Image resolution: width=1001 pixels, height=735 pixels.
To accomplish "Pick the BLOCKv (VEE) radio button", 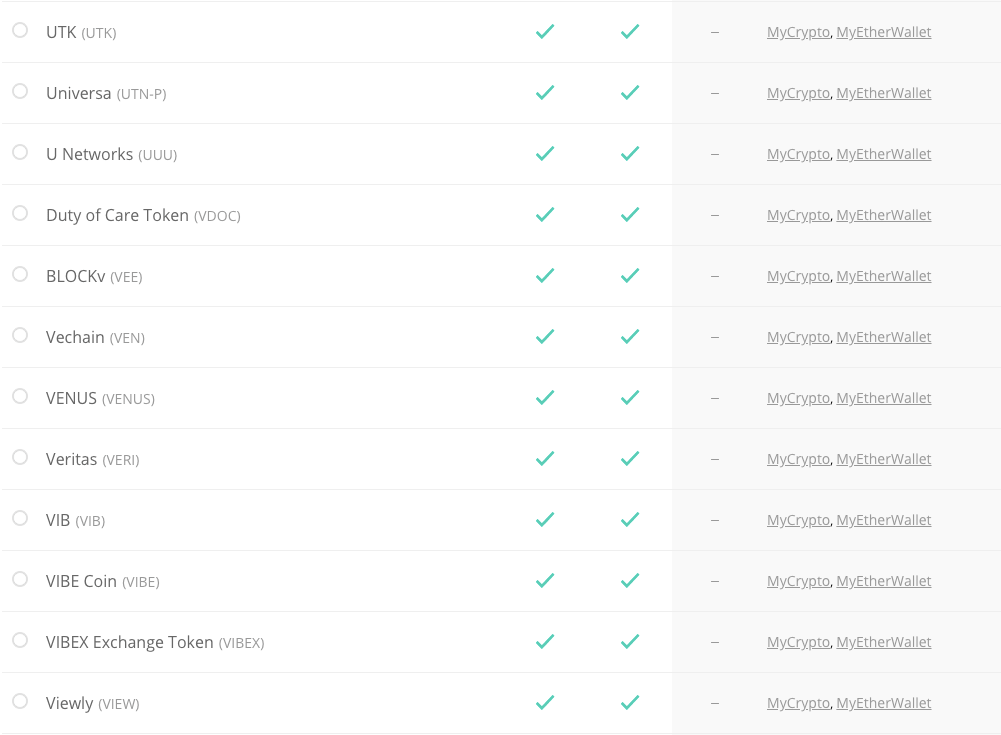I will point(20,274).
